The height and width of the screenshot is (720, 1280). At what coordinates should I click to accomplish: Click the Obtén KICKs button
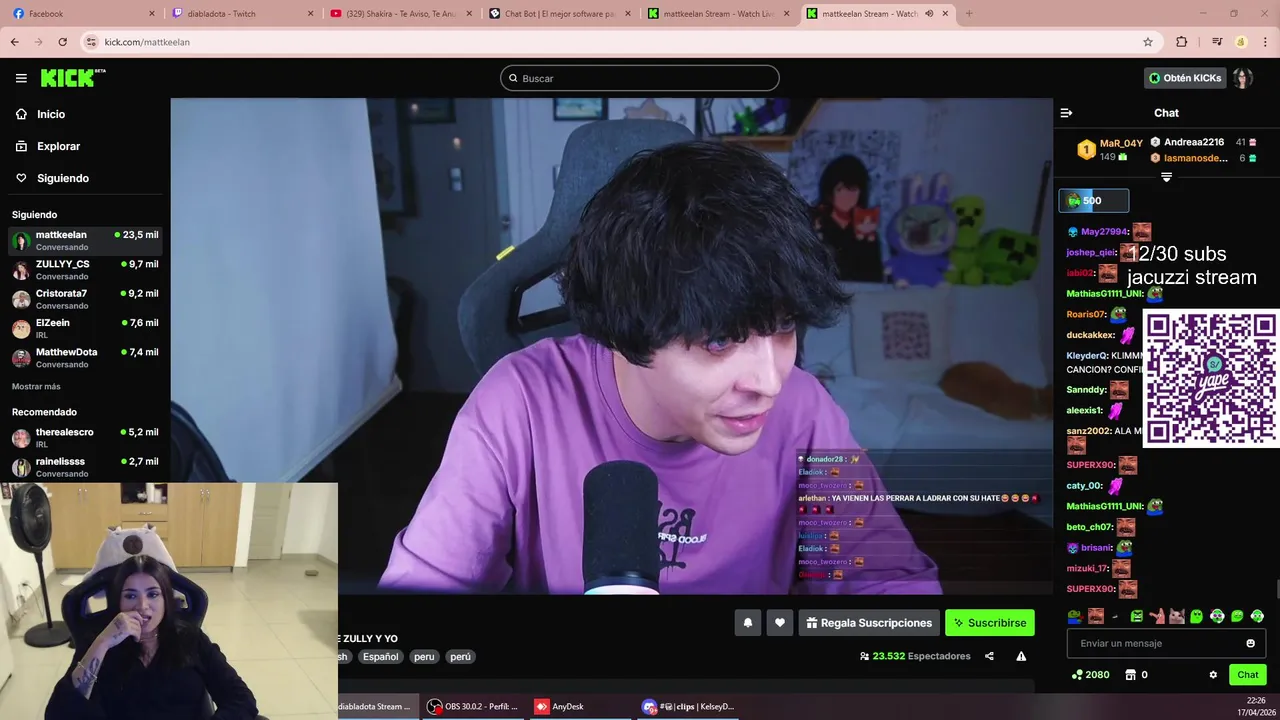(1185, 78)
